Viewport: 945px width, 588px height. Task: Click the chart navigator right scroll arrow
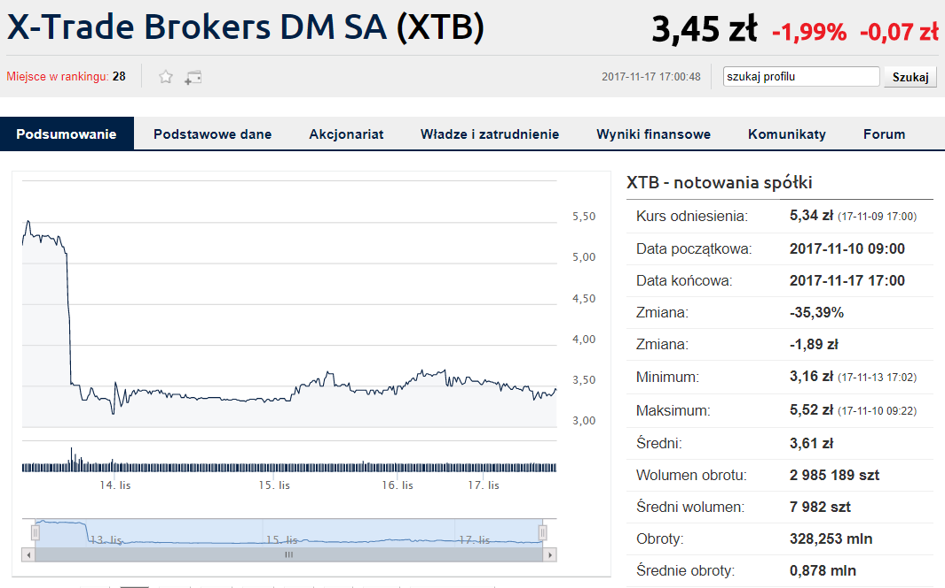549,555
